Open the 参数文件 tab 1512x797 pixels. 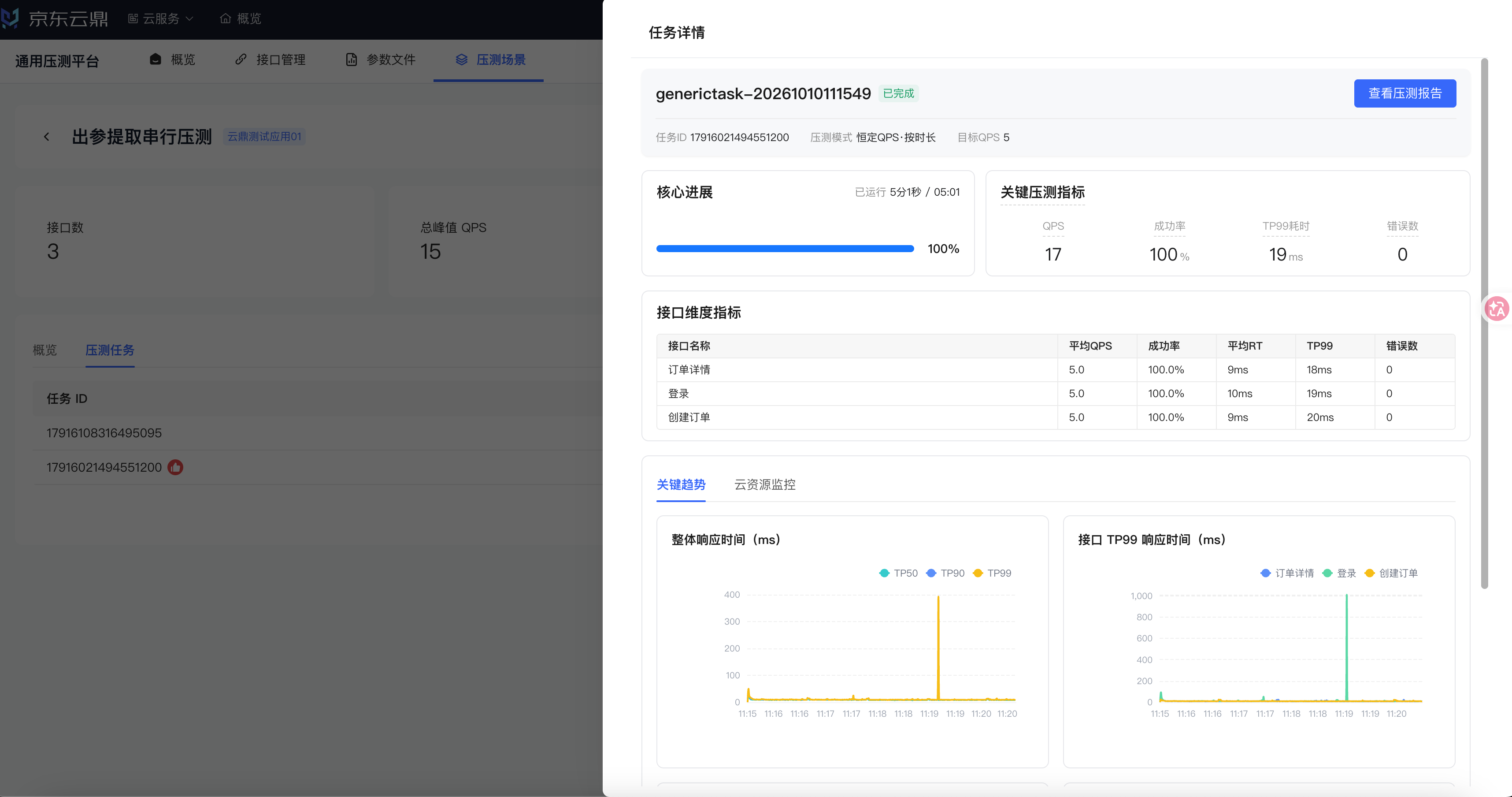pyautogui.click(x=380, y=60)
